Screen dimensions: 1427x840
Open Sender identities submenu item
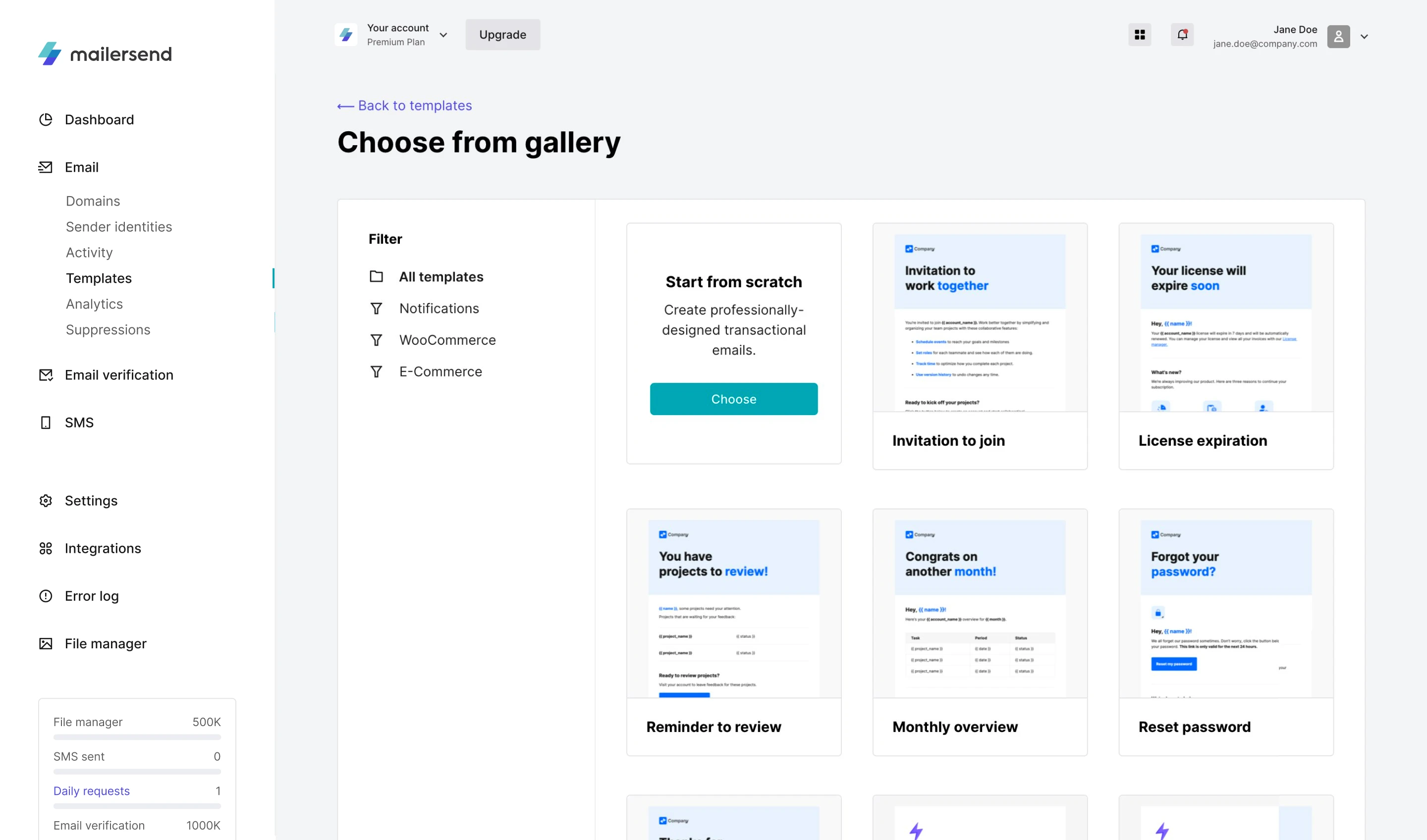click(119, 226)
